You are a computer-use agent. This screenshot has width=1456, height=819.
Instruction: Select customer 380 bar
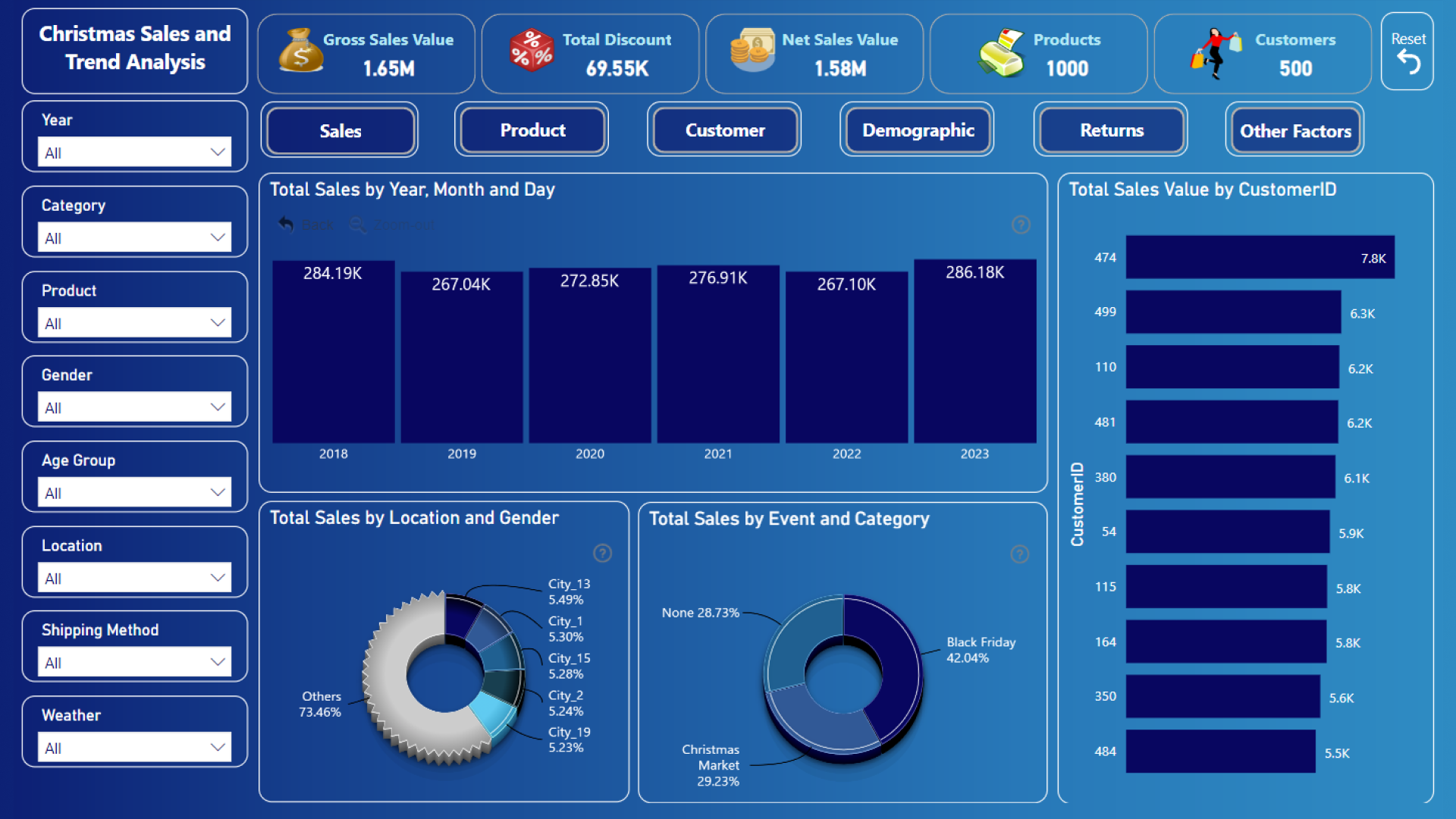pos(1230,477)
